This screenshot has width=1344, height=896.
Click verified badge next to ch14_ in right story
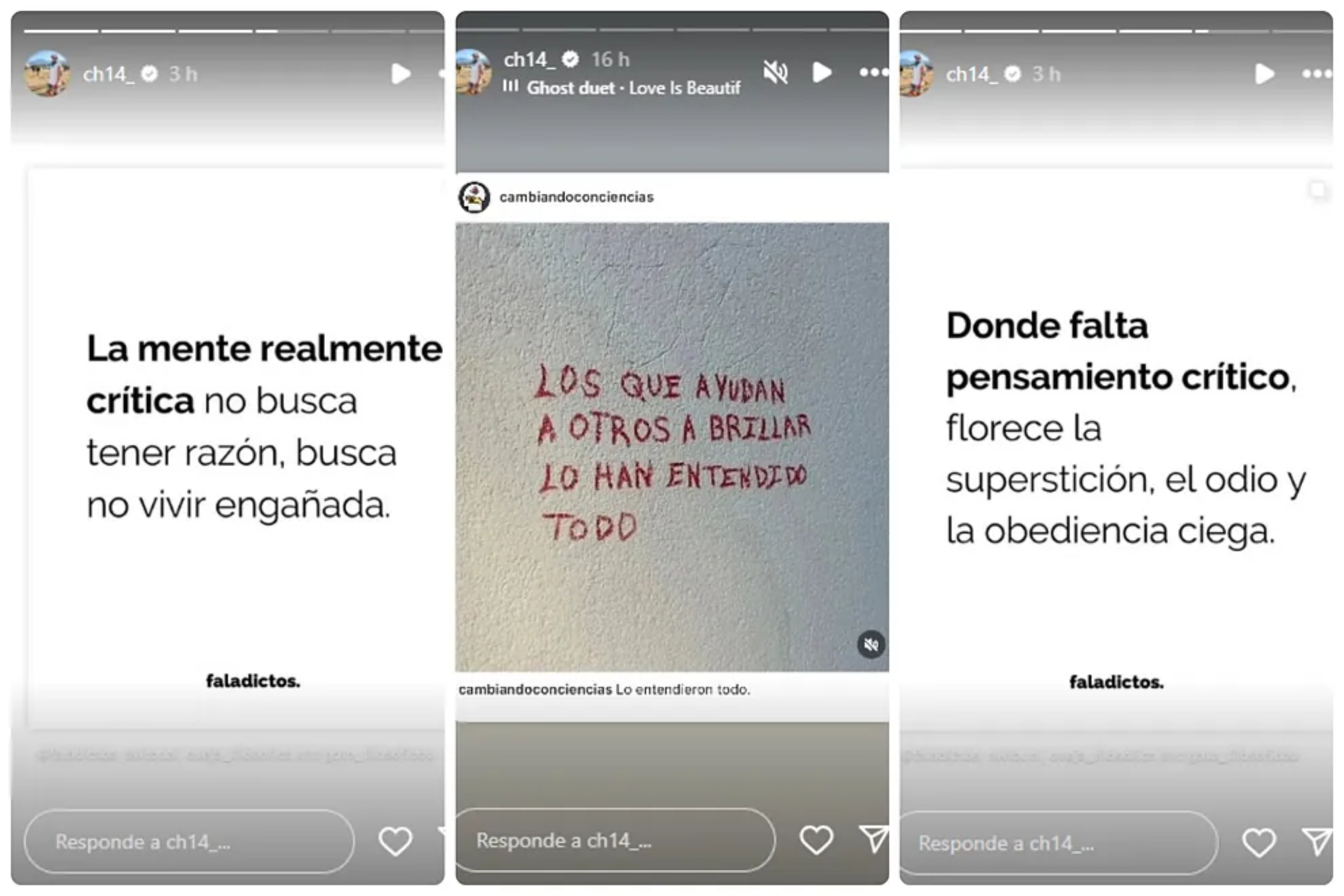[x=1013, y=74]
